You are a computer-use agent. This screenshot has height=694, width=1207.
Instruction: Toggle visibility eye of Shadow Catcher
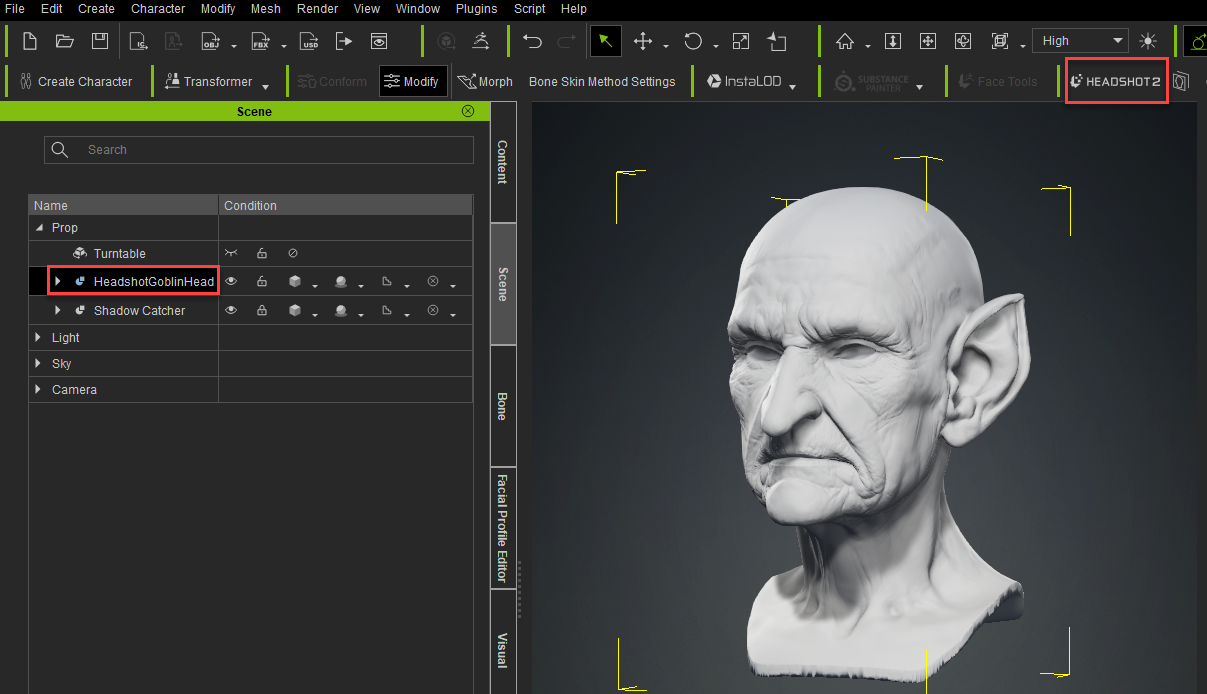[x=231, y=310]
